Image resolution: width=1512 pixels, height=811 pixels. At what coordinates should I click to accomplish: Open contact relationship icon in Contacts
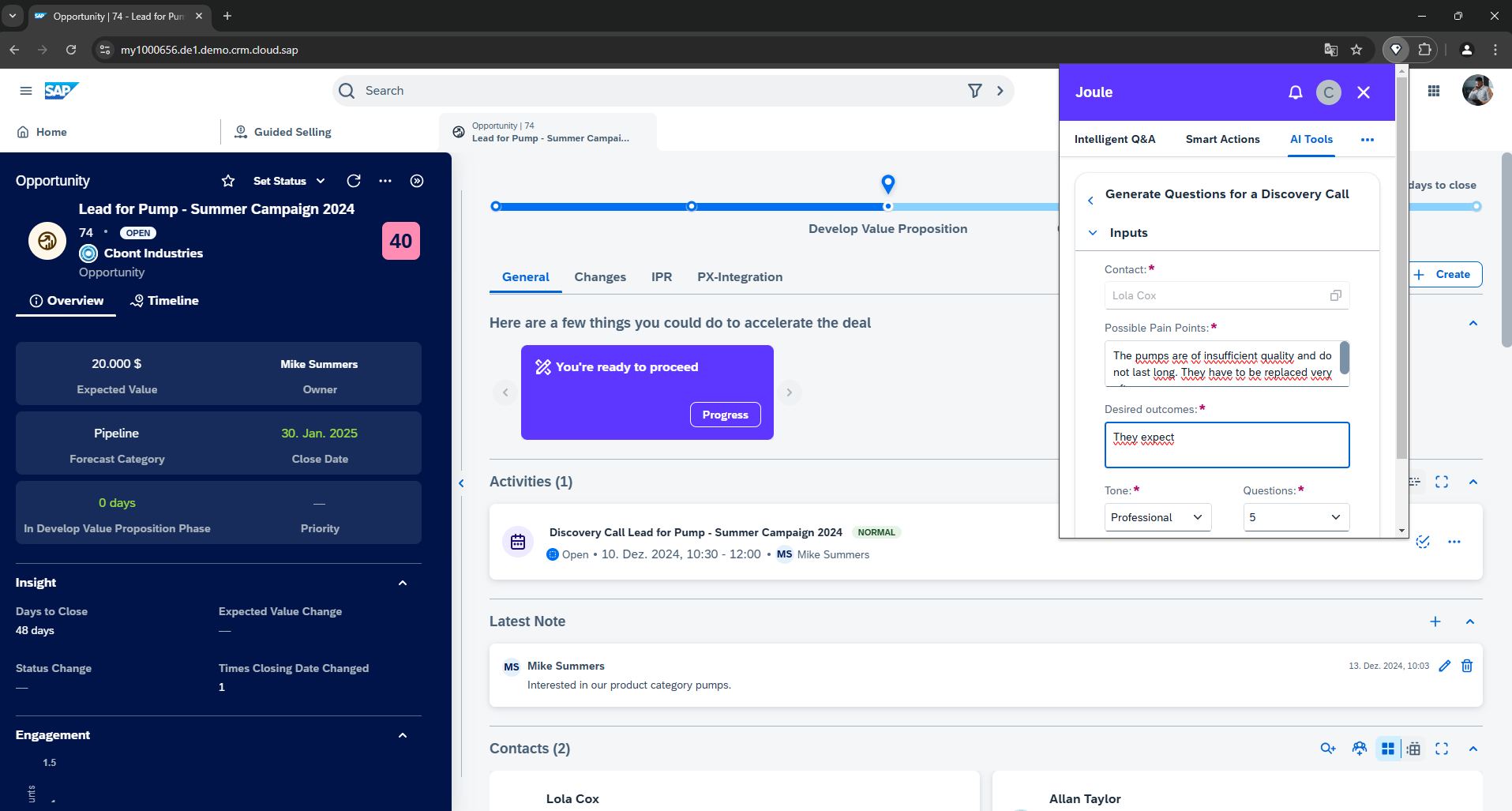(x=1360, y=749)
